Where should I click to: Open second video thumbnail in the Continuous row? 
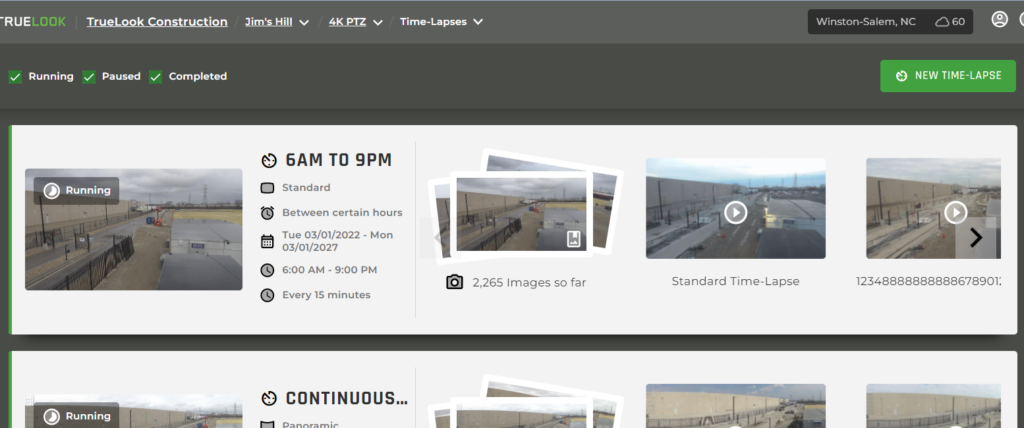click(x=933, y=406)
